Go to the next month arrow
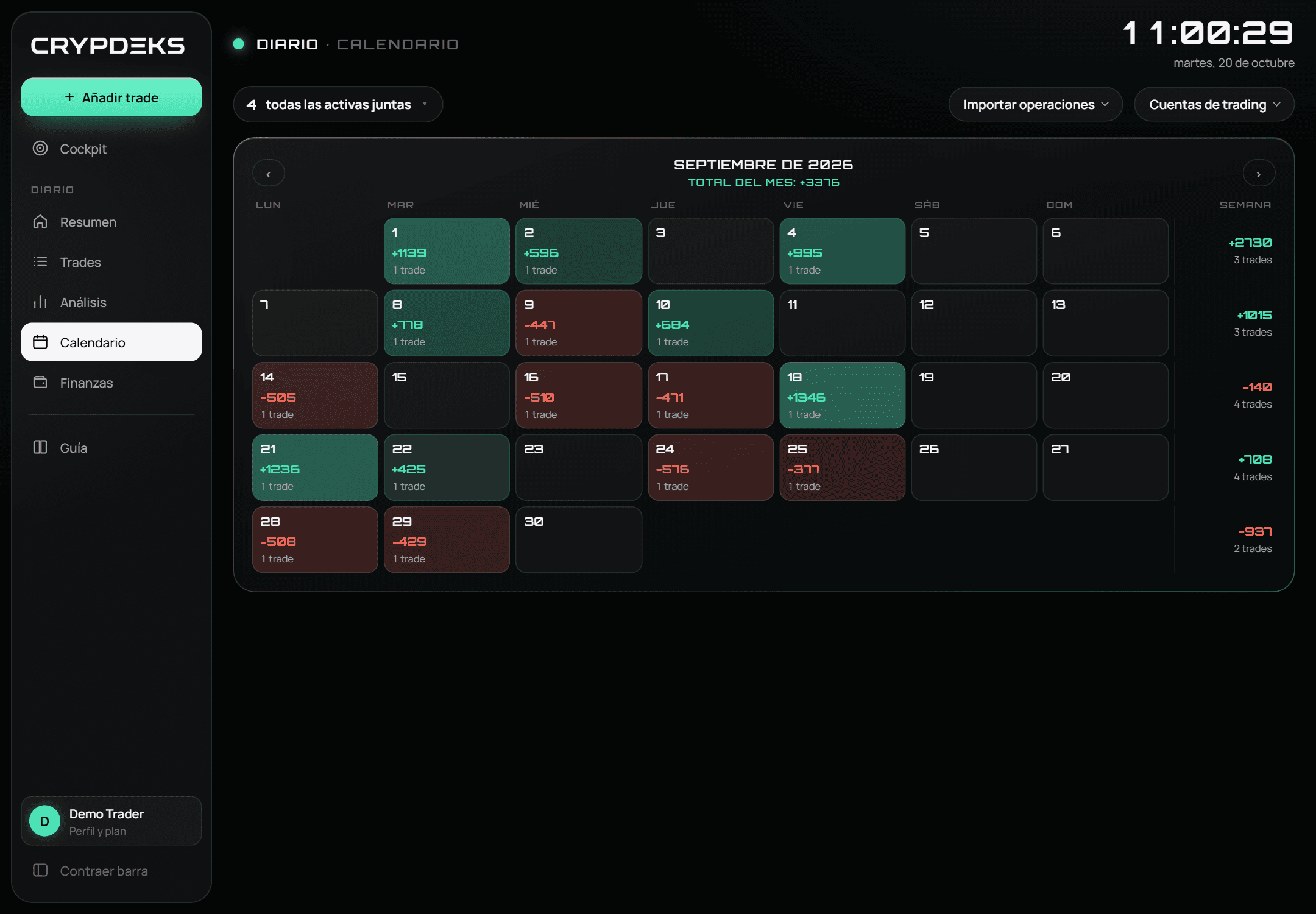1316x914 pixels. (1259, 174)
